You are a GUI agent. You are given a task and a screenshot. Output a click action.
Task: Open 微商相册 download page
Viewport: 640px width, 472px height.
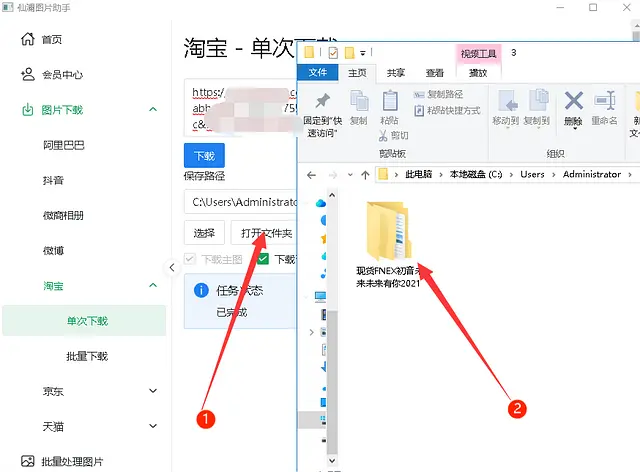click(x=63, y=216)
